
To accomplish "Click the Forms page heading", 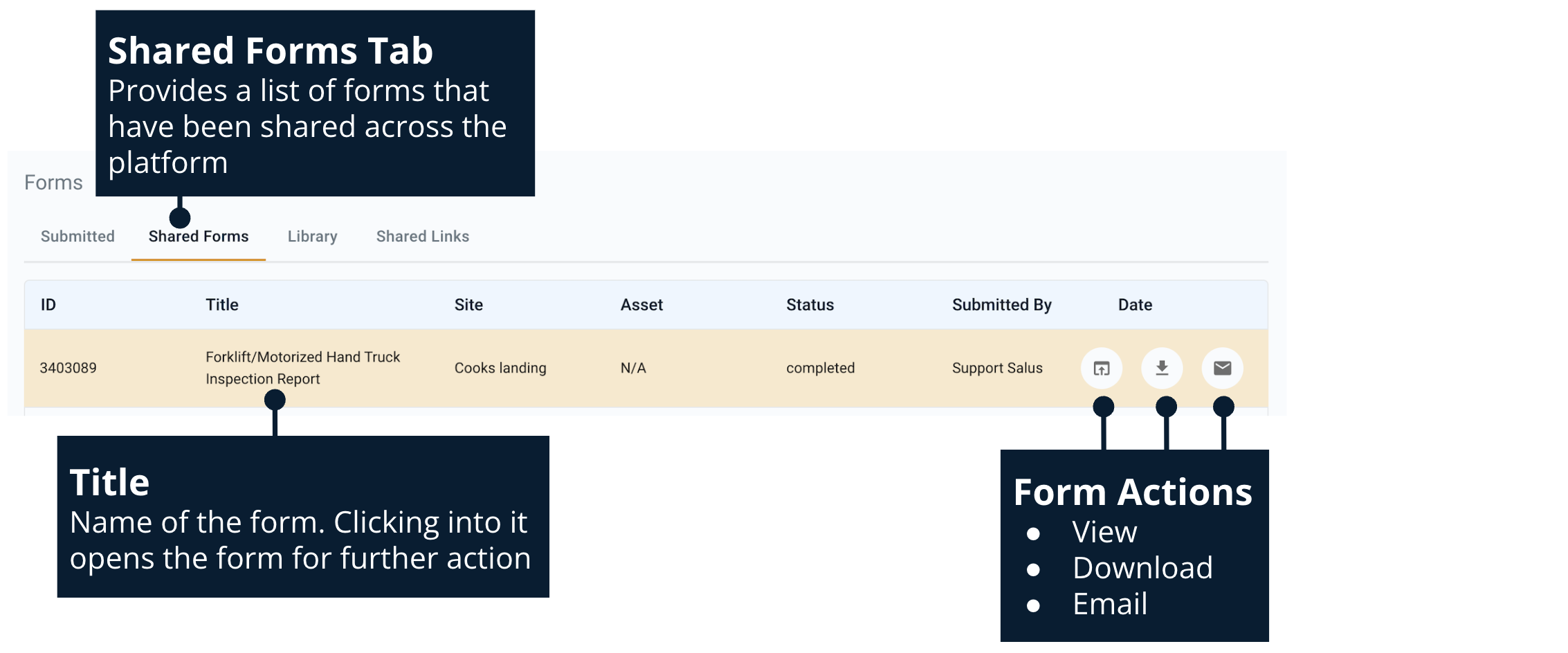I will [53, 183].
